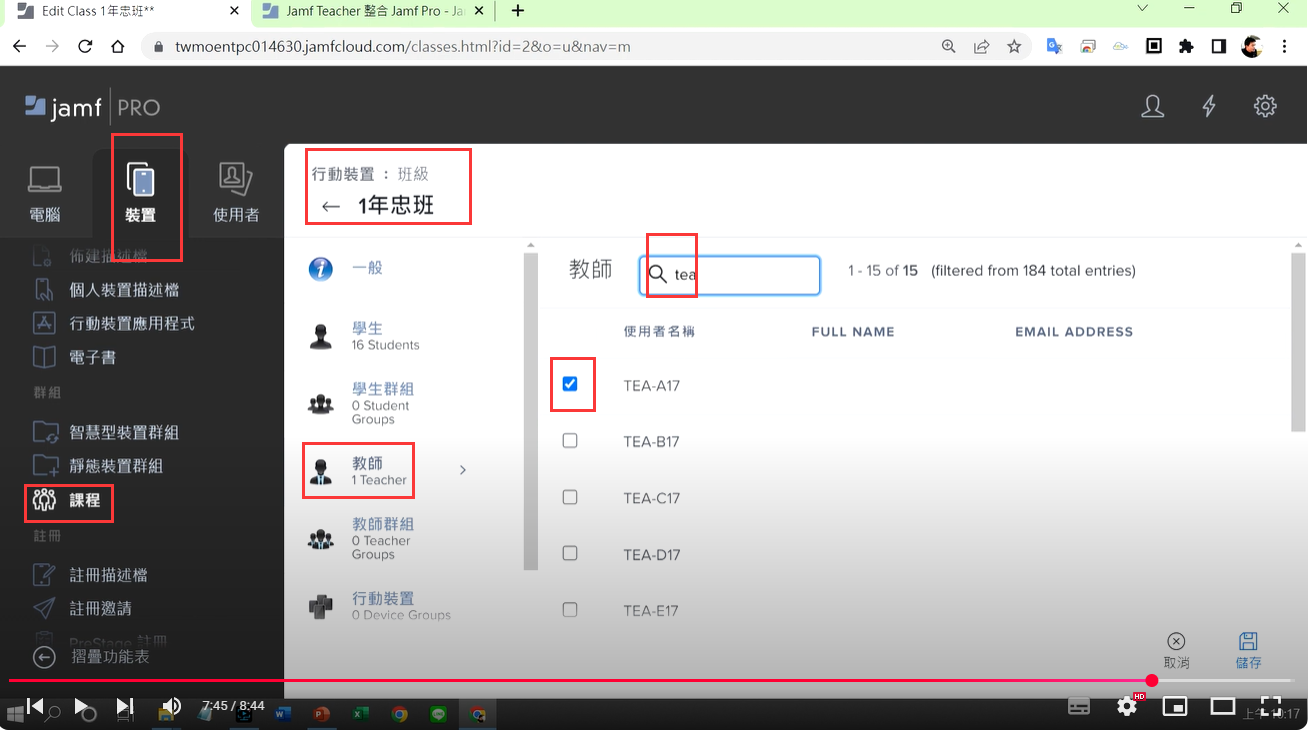Open Excel from the Windows taskbar
The image size is (1309, 730).
point(360,714)
